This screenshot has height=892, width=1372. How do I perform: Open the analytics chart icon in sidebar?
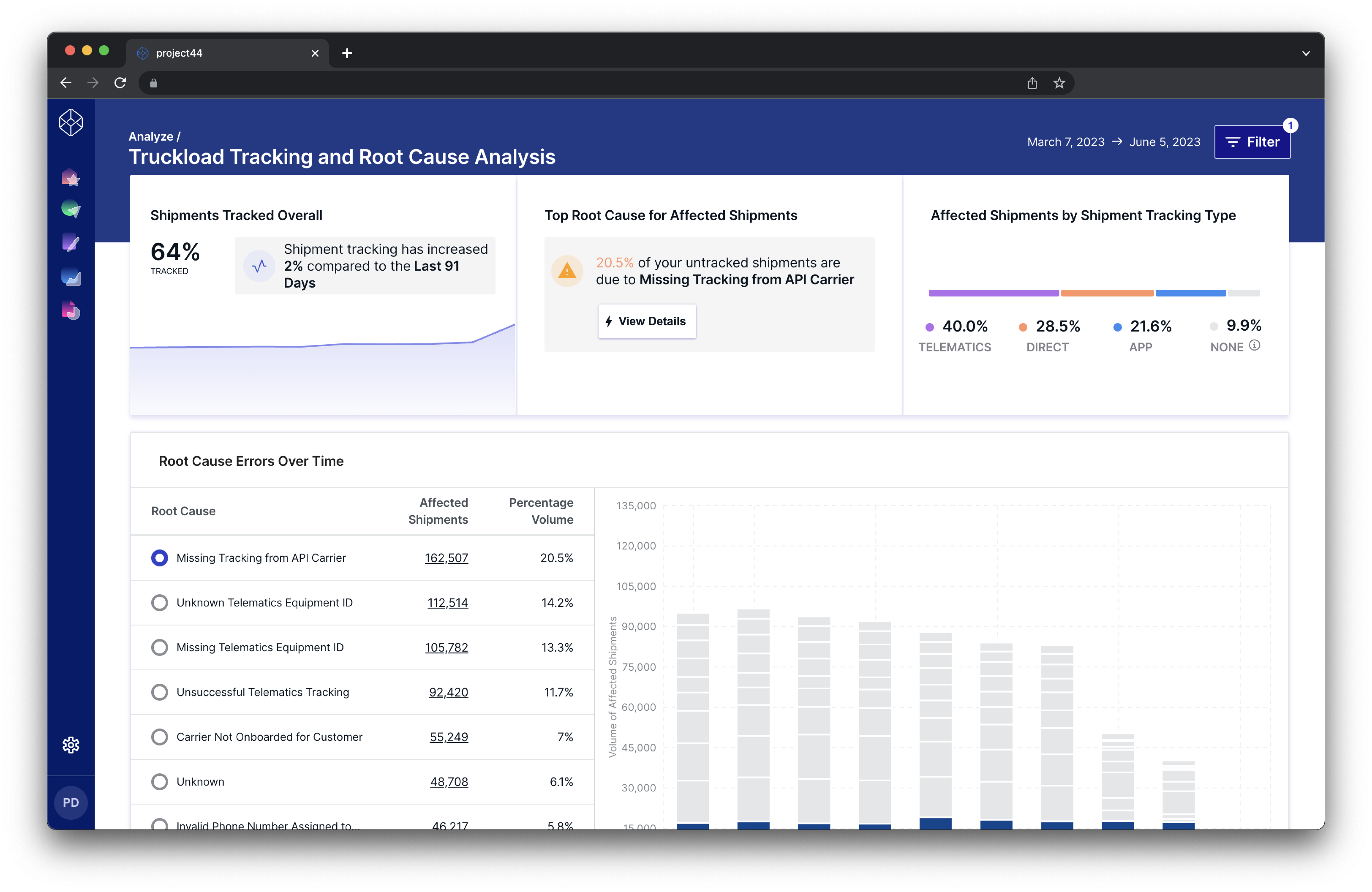tap(71, 277)
